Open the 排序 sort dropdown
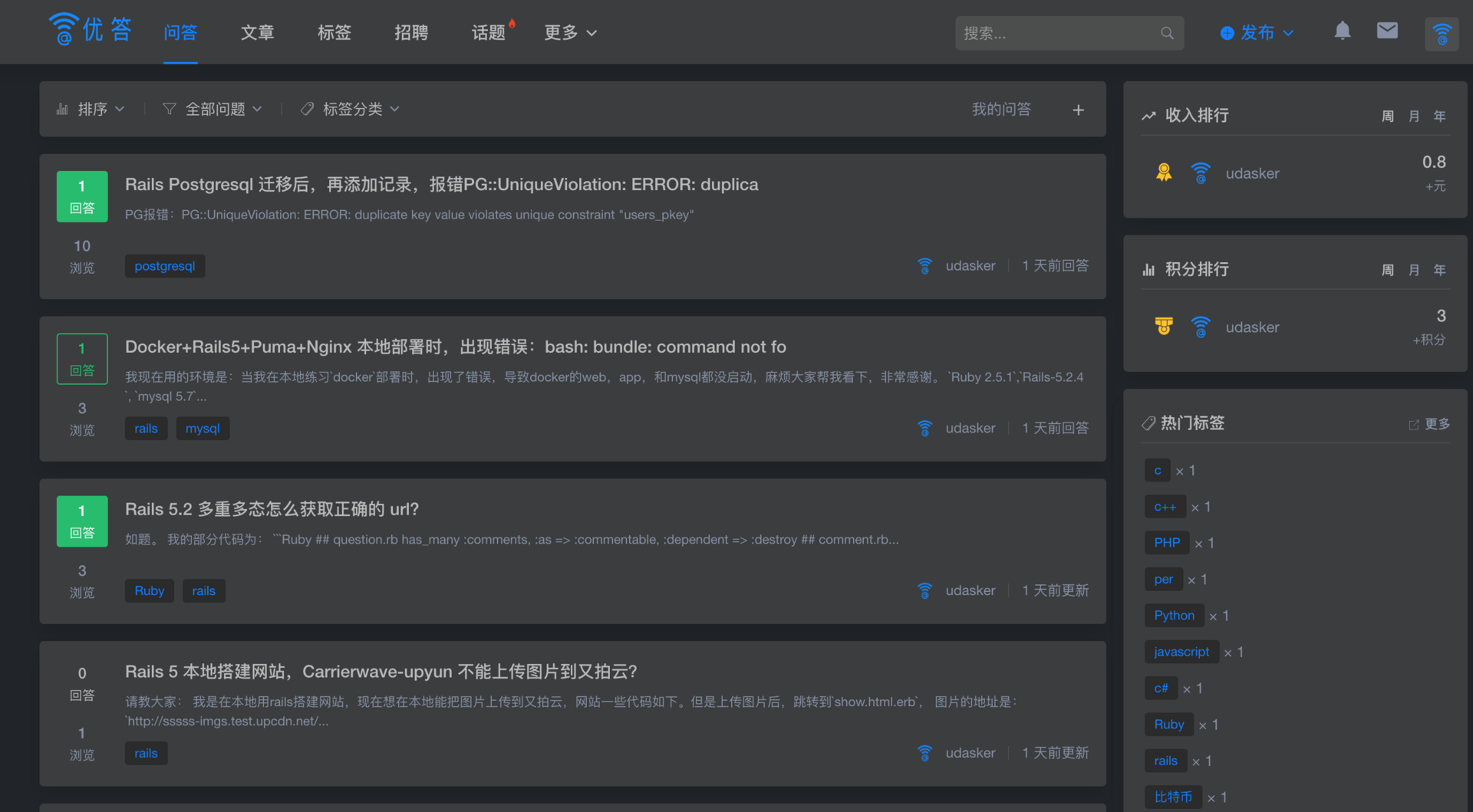The height and width of the screenshot is (812, 1473). [x=91, y=110]
